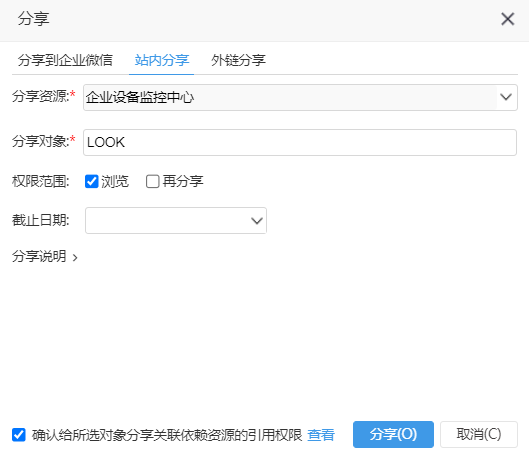Expand the 截止日期 dropdown arrow

(257, 221)
